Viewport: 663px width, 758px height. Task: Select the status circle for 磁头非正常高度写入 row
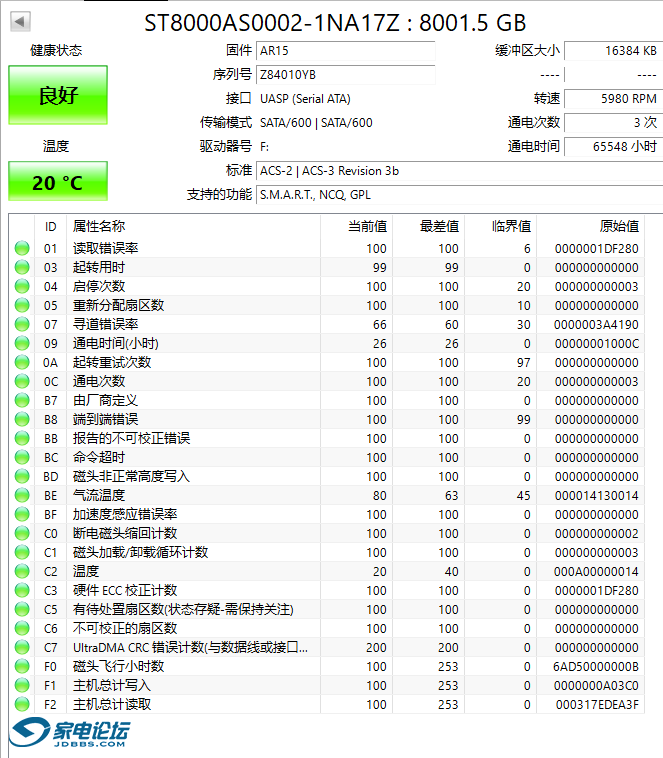[x=22, y=477]
